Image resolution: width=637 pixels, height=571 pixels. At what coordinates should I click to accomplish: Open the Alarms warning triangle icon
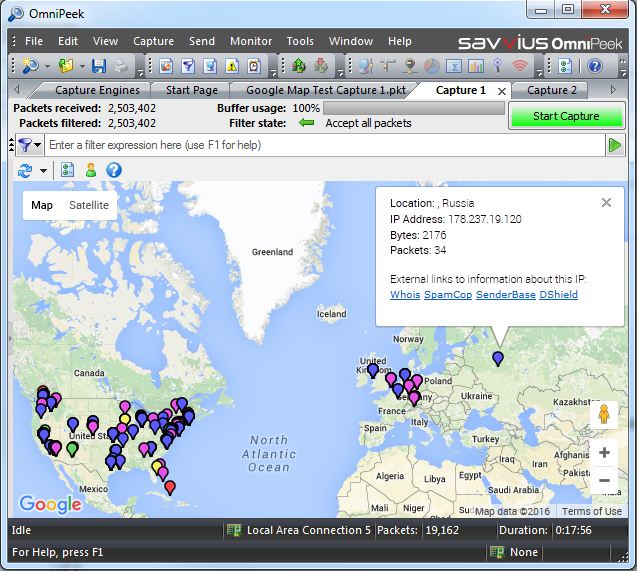click(x=232, y=66)
